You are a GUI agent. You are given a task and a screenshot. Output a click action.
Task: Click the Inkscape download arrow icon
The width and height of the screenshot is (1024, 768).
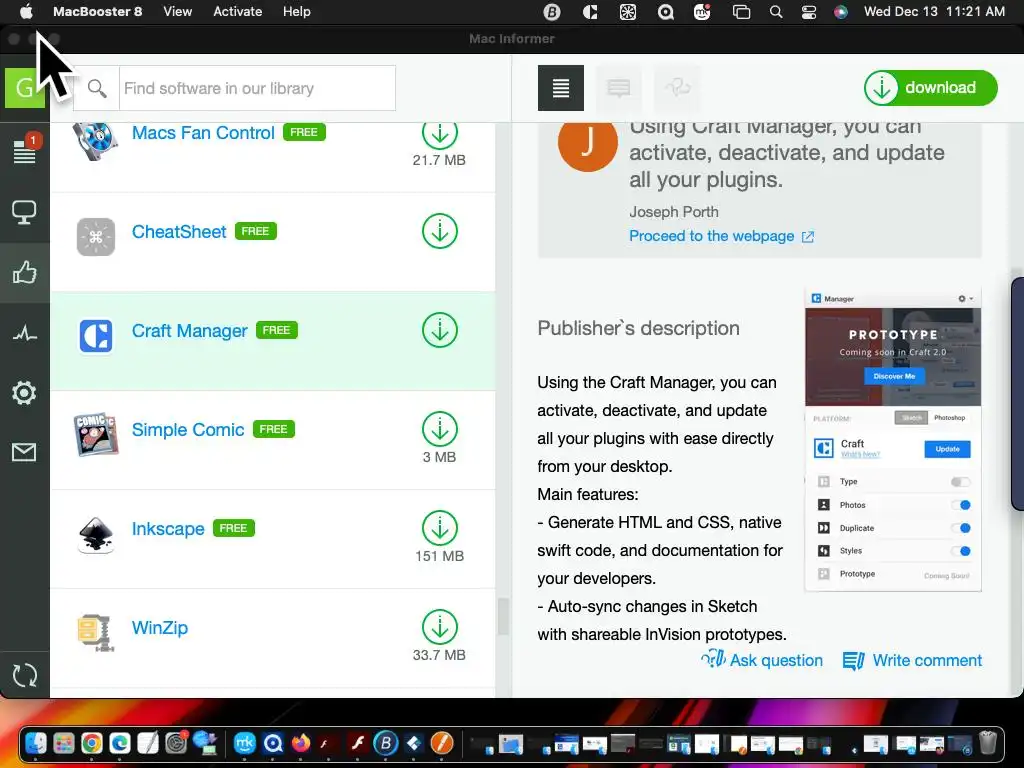tap(440, 528)
